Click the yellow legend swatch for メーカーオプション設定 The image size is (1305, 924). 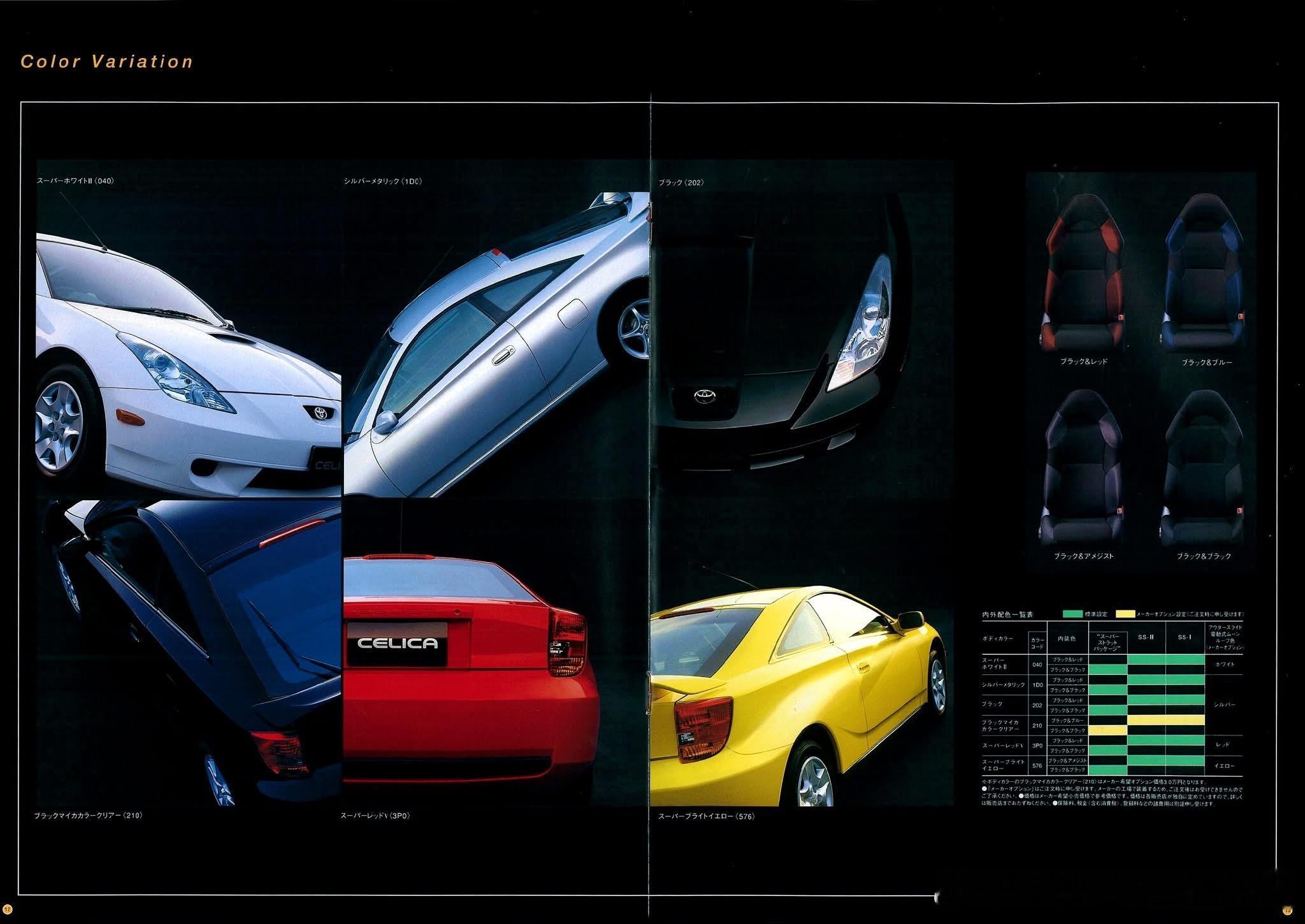pos(1125,614)
